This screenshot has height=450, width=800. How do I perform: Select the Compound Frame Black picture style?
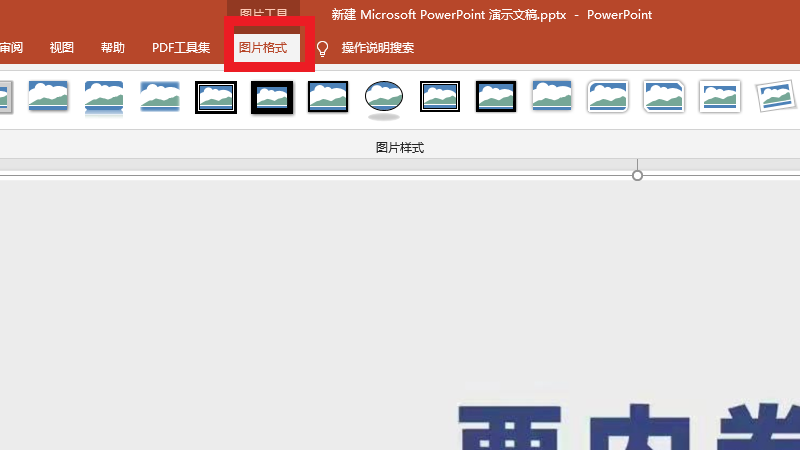pyautogui.click(x=440, y=97)
